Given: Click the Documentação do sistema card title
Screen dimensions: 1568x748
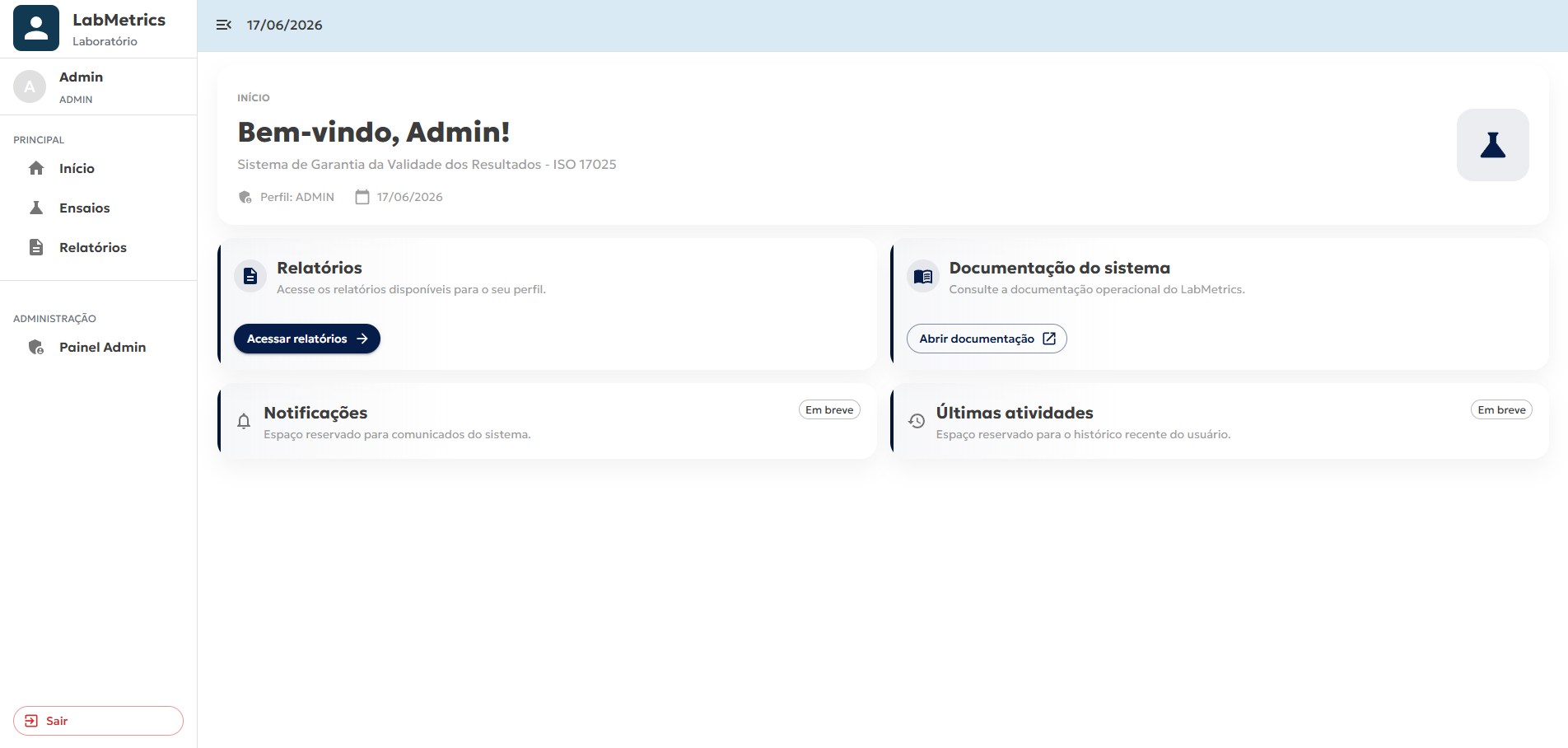Looking at the screenshot, I should (x=1060, y=268).
